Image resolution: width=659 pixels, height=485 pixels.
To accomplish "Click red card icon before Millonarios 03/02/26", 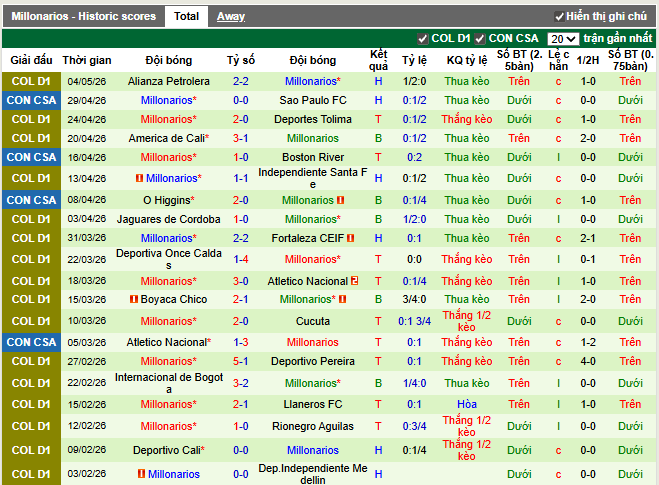I will (142, 474).
